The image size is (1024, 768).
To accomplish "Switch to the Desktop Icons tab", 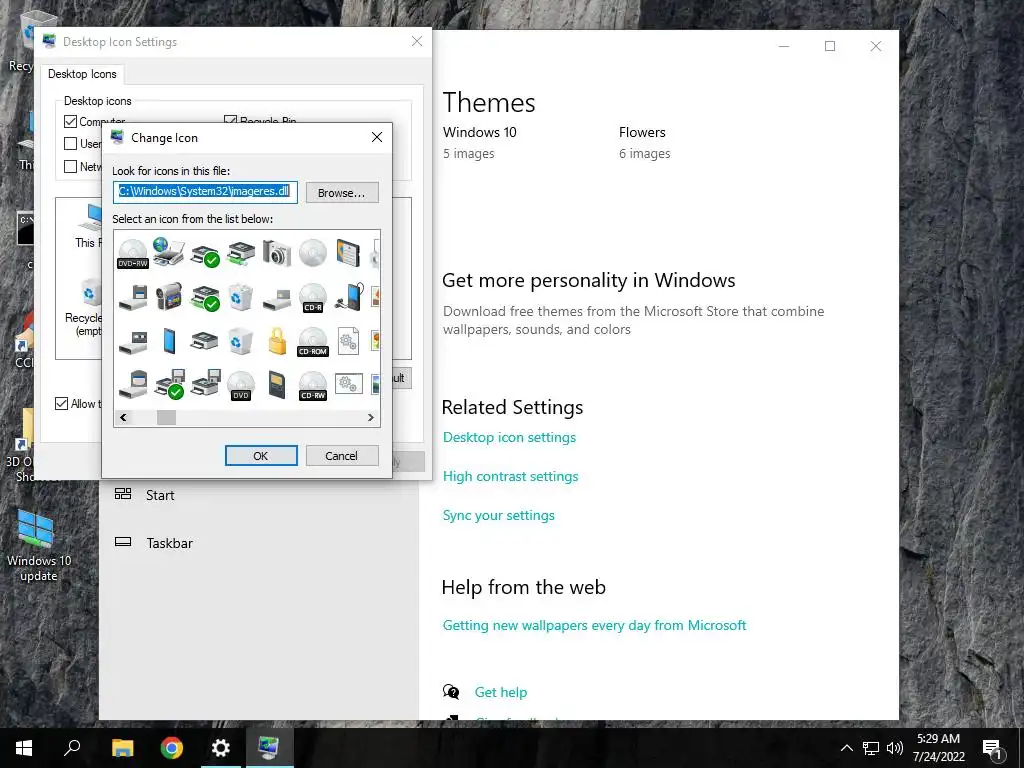I will click(x=82, y=74).
